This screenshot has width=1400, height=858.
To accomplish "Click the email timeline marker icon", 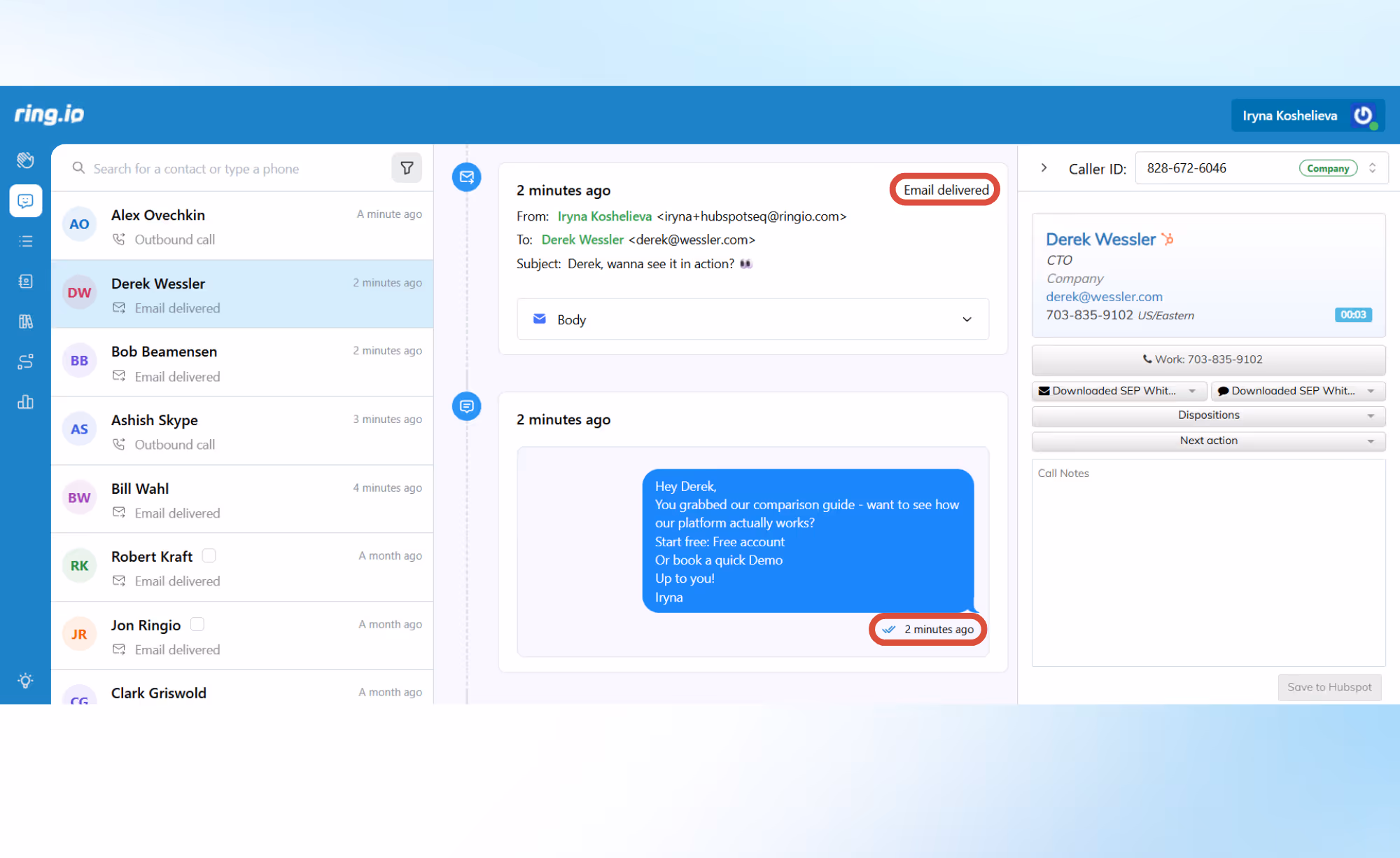I will (x=466, y=177).
